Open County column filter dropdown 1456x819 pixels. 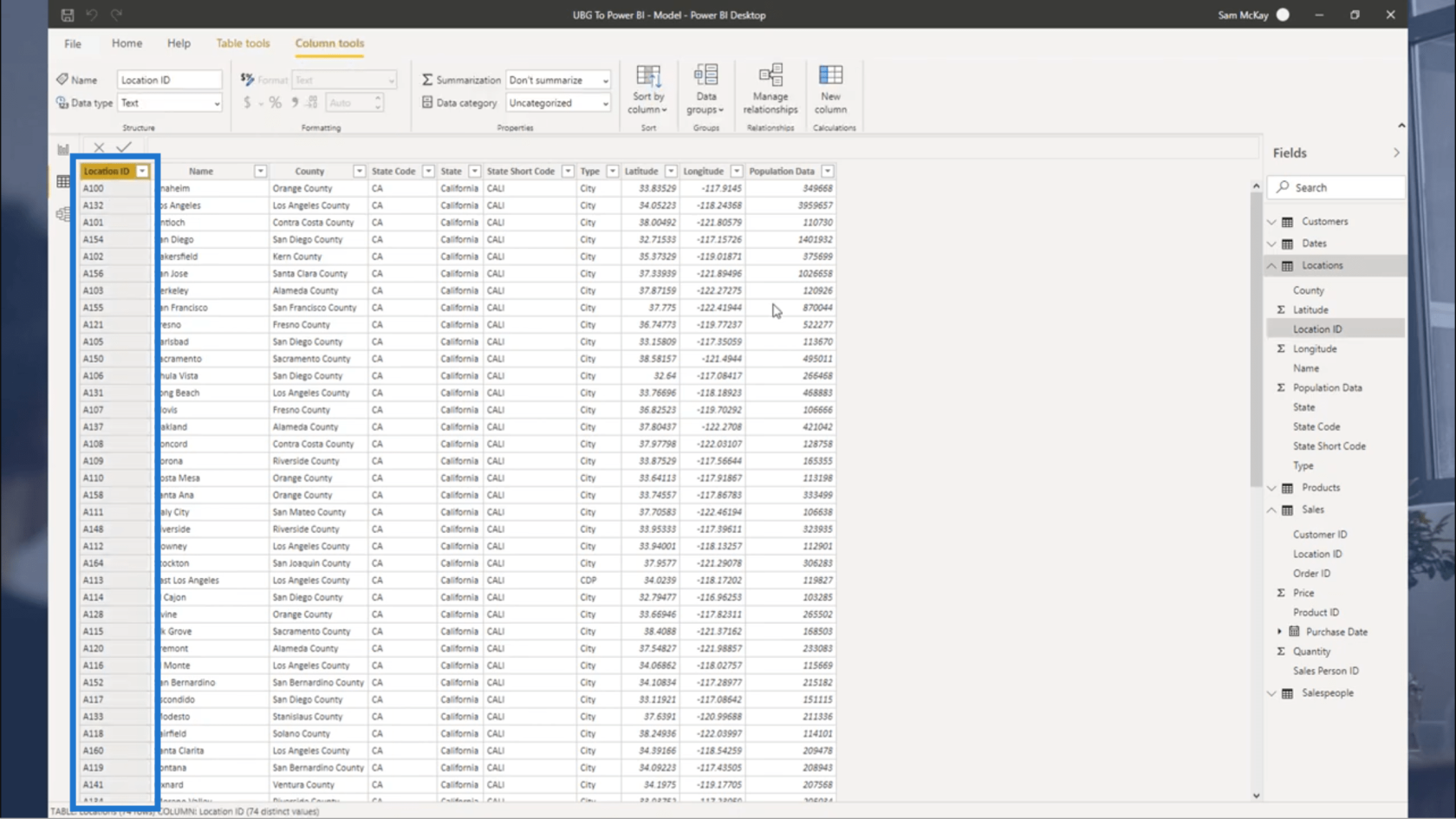pos(359,172)
